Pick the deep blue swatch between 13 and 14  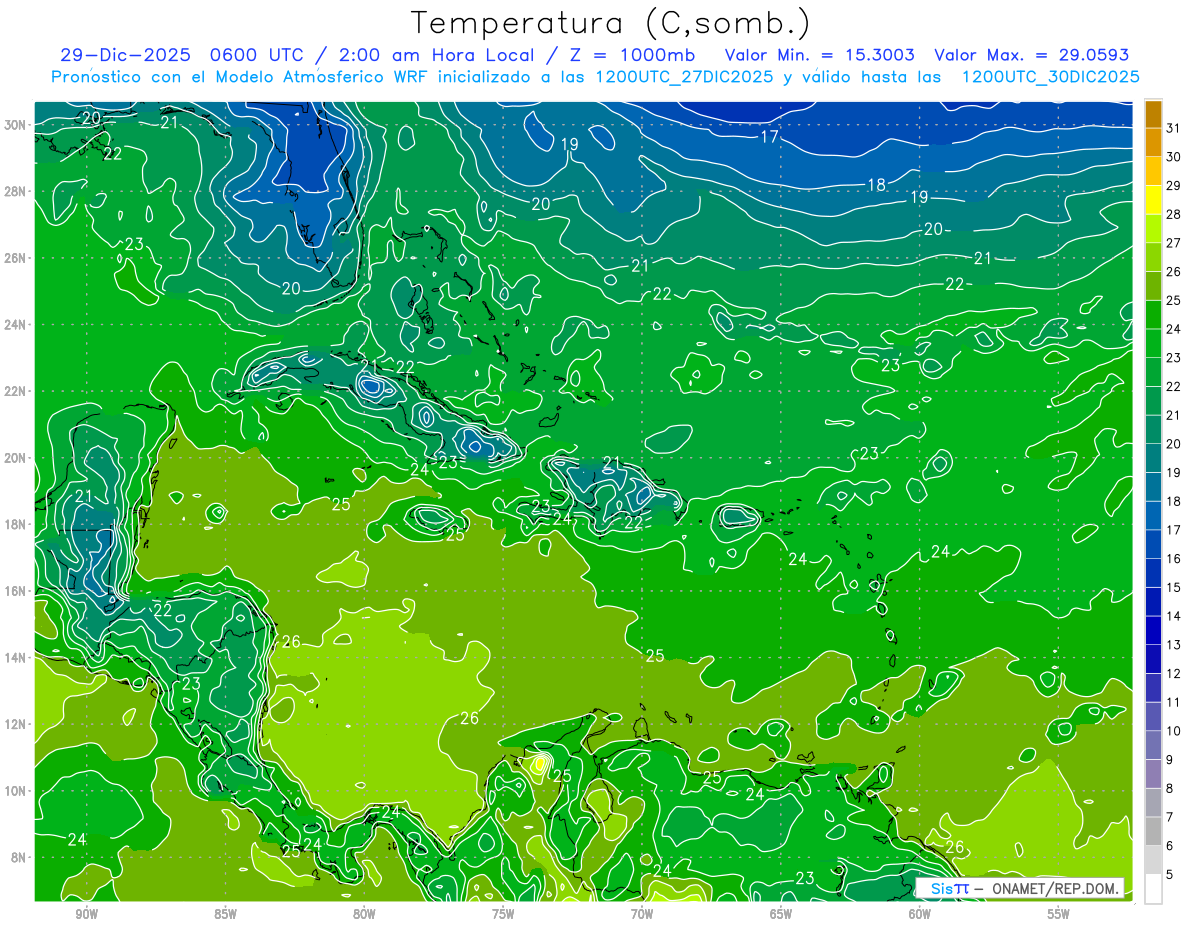pos(1153,631)
